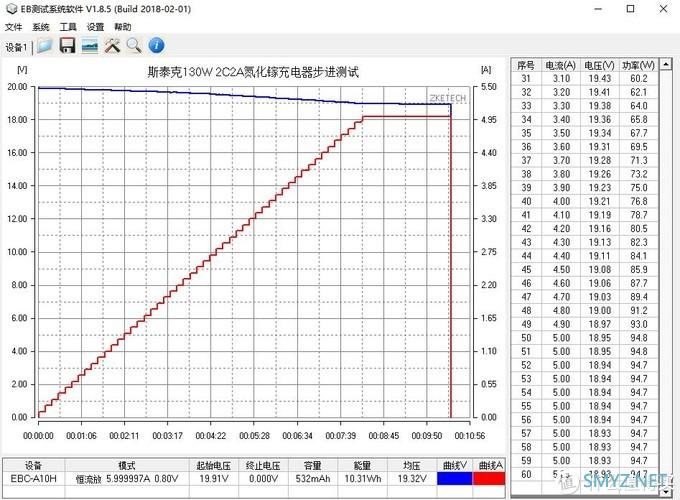Click the ZKETECH label on chart
680x500 pixels.
click(448, 98)
